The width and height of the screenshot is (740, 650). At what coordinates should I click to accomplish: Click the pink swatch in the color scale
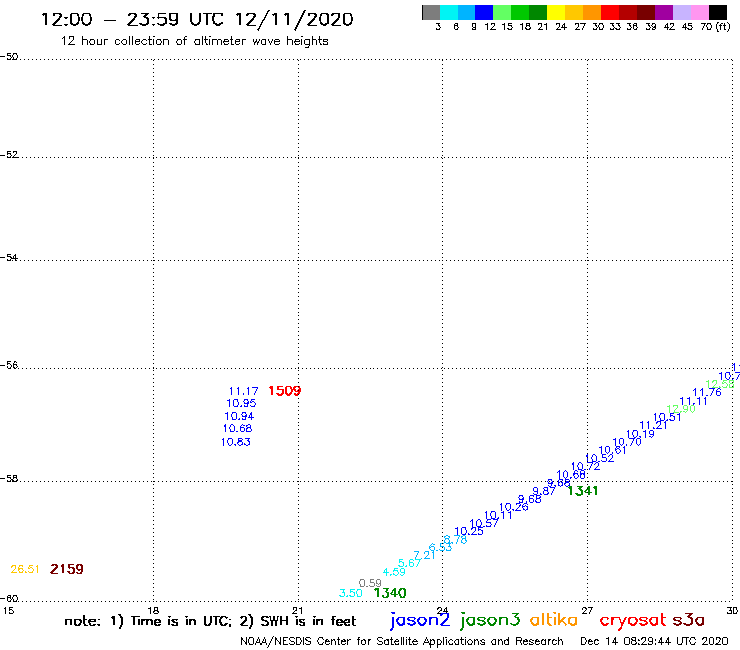point(699,12)
